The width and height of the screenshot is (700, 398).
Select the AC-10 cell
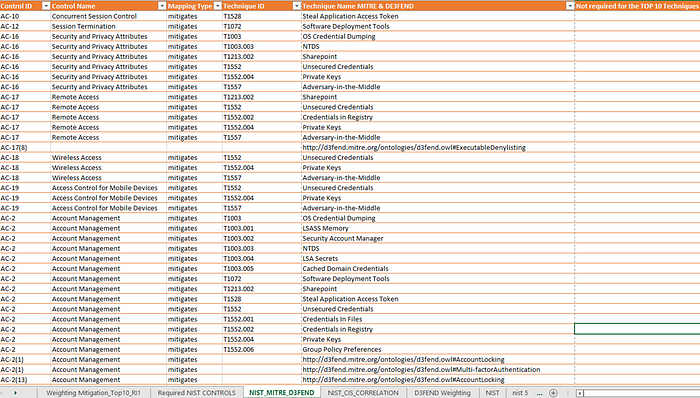(25, 16)
